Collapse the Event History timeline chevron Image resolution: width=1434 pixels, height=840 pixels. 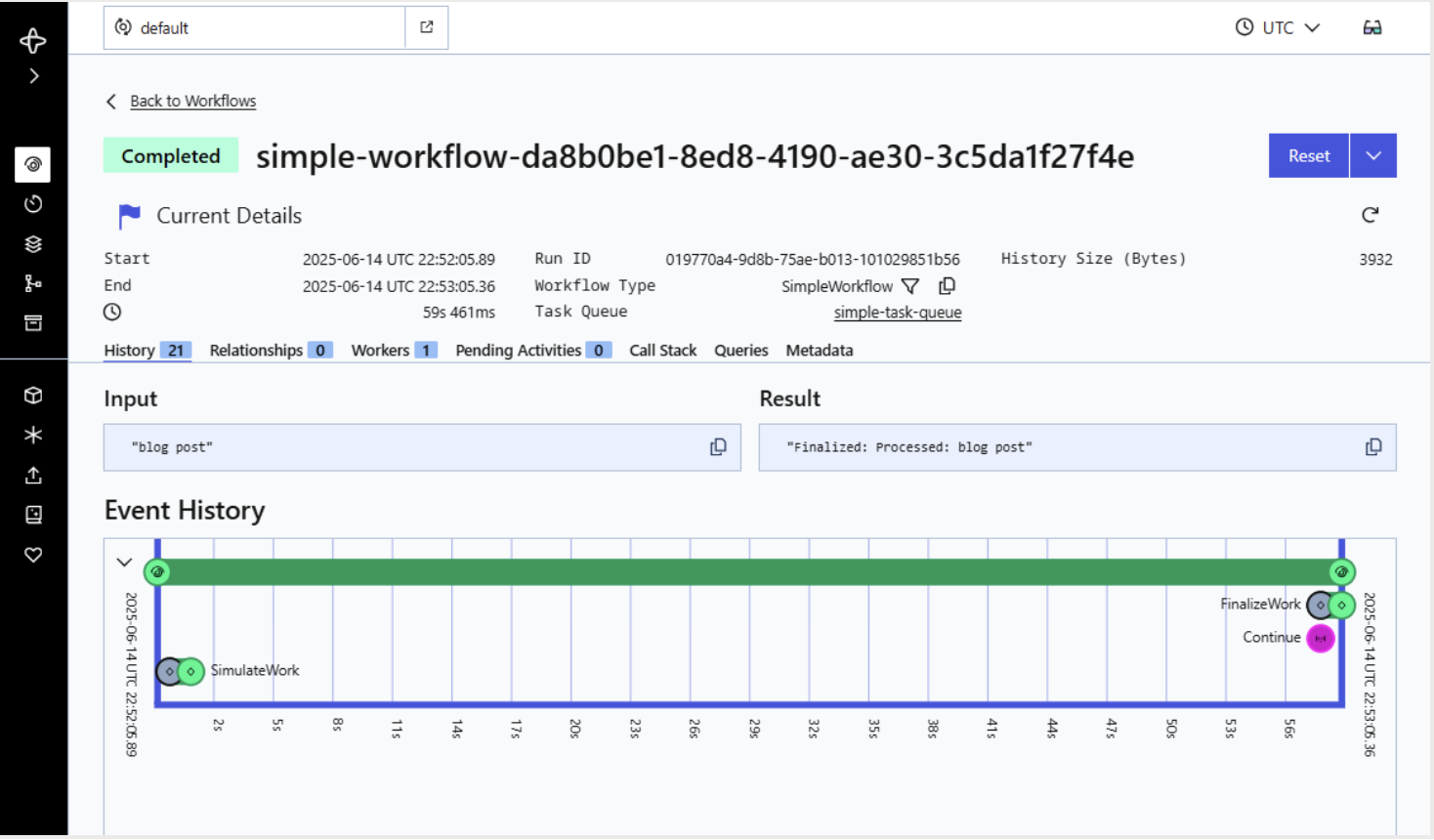[x=124, y=562]
